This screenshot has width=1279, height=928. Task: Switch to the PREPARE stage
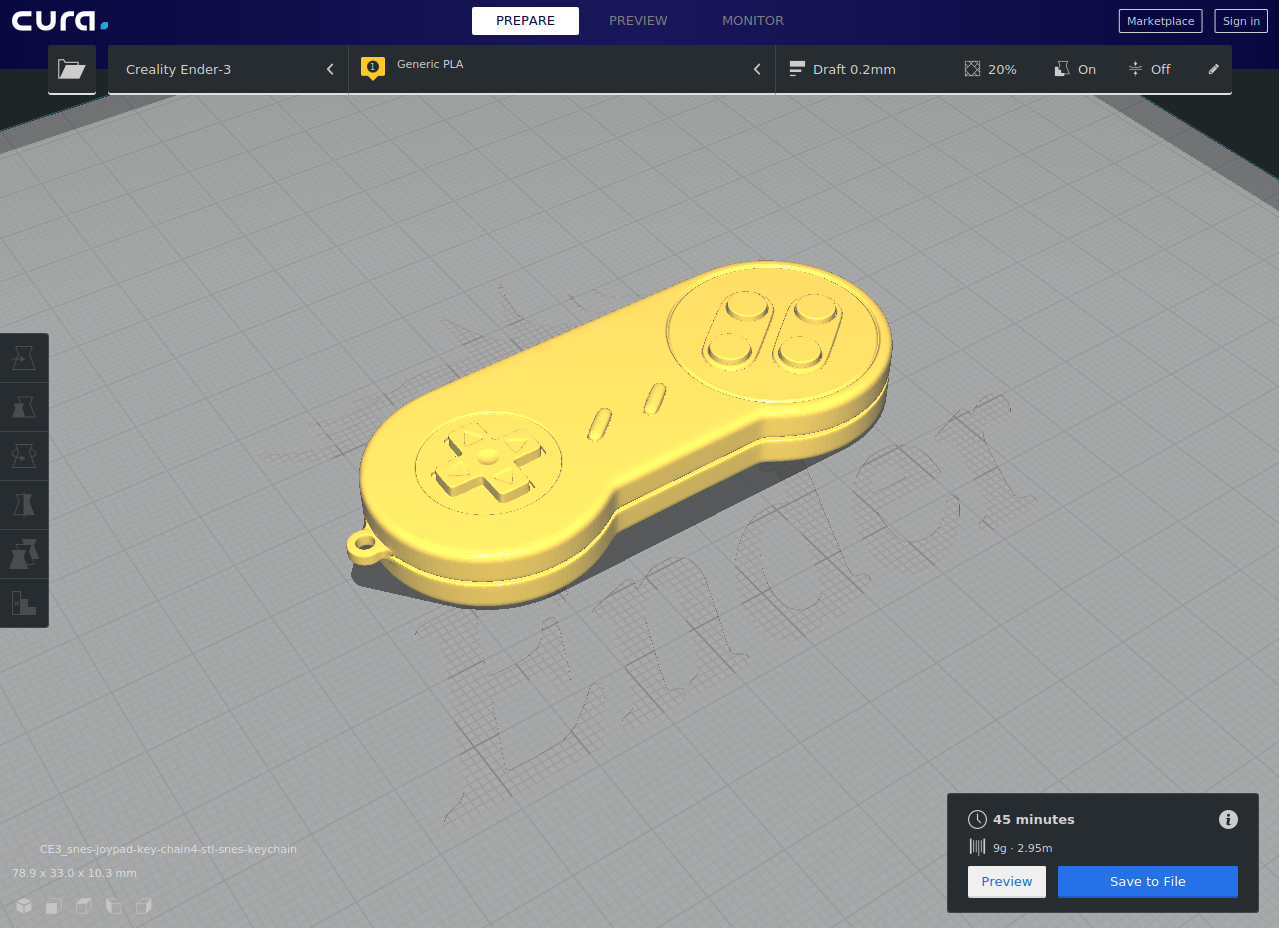coord(525,21)
